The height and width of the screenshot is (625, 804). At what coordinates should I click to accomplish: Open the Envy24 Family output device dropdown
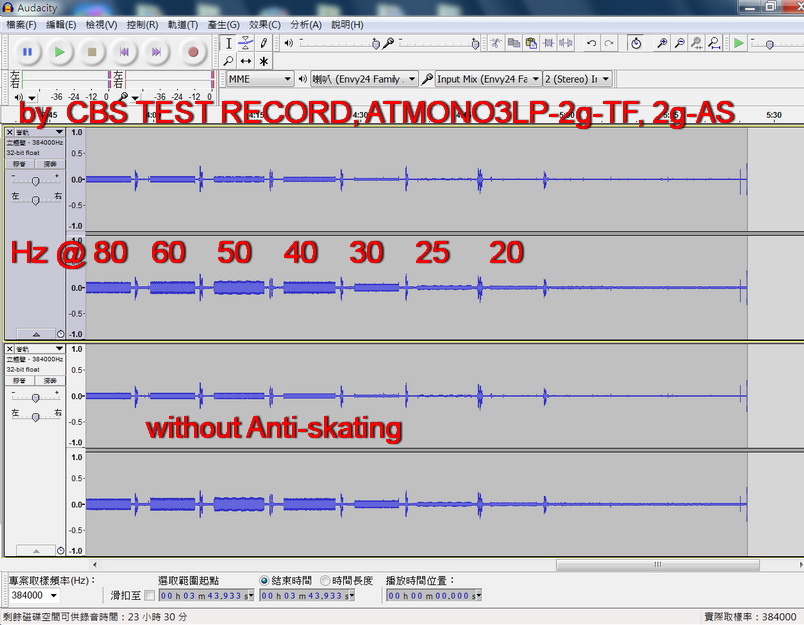pos(364,79)
